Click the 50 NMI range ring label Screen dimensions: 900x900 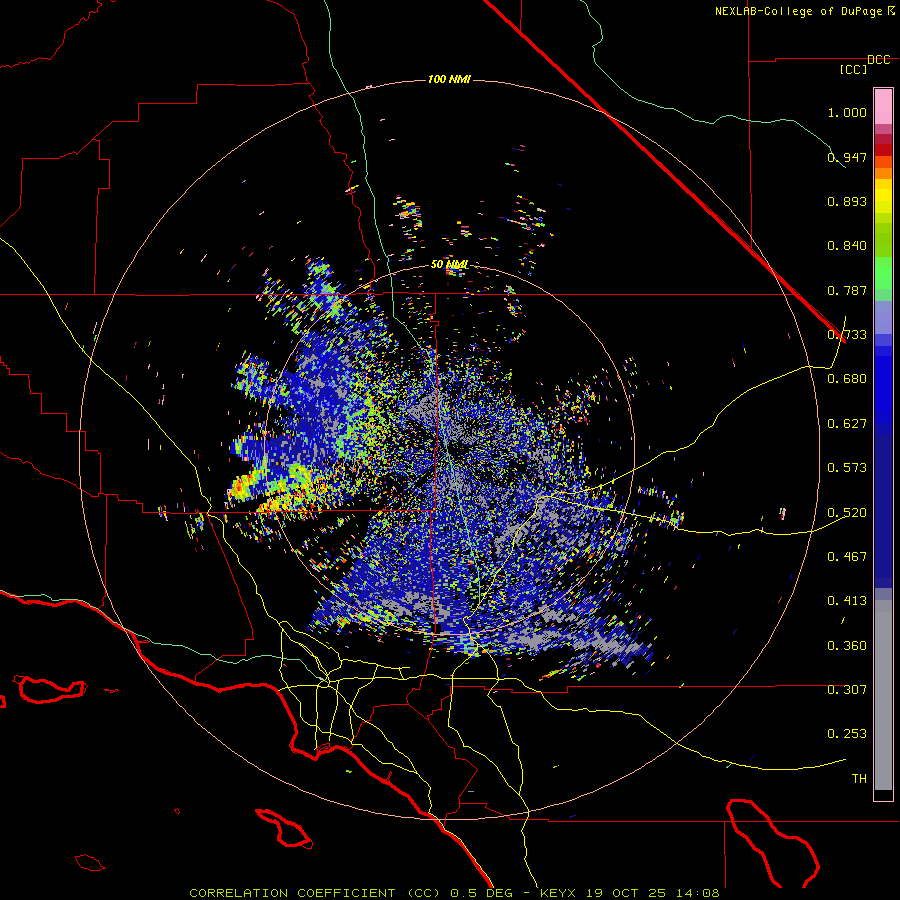click(449, 265)
